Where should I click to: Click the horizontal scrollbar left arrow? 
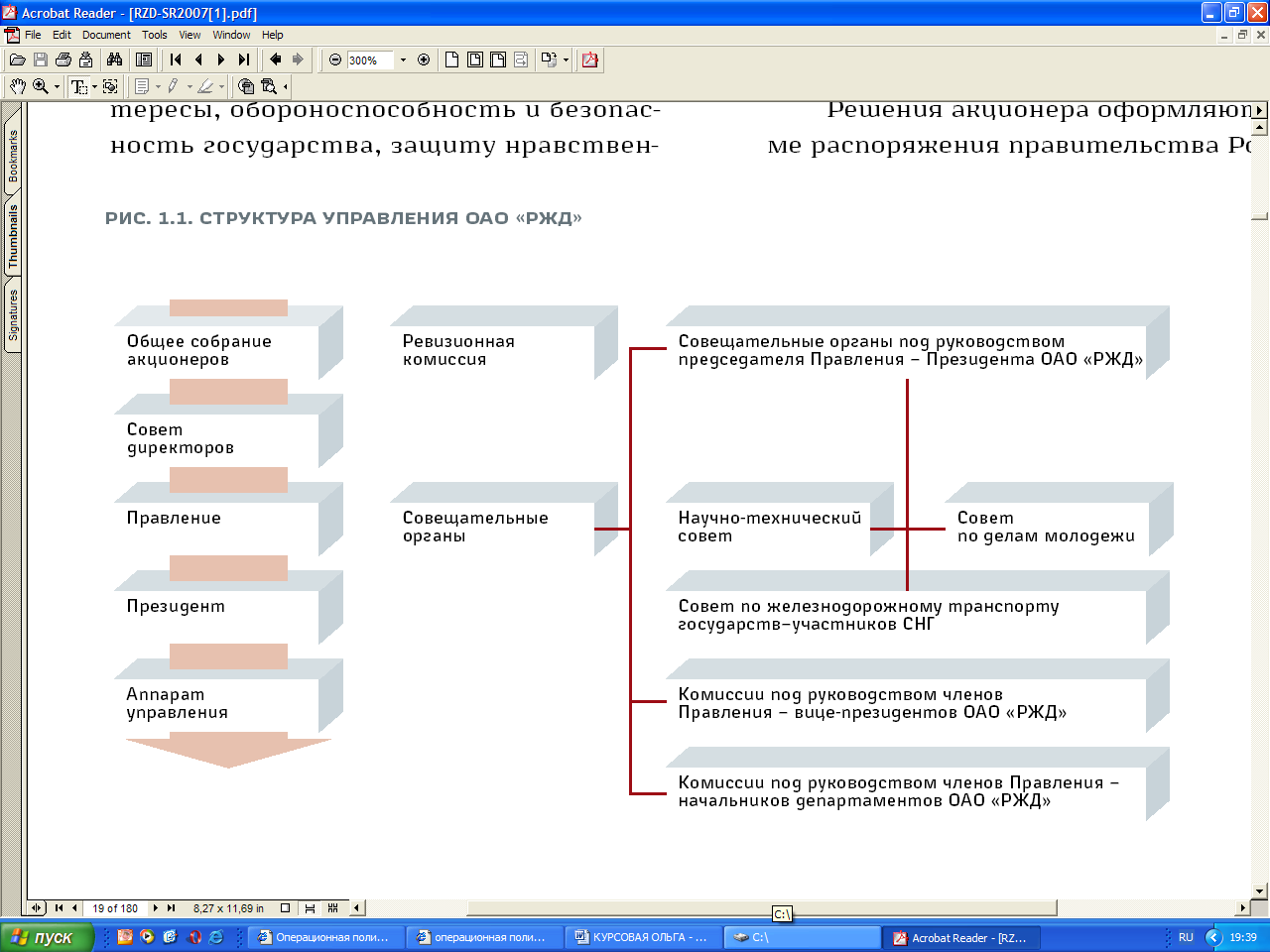[x=356, y=907]
